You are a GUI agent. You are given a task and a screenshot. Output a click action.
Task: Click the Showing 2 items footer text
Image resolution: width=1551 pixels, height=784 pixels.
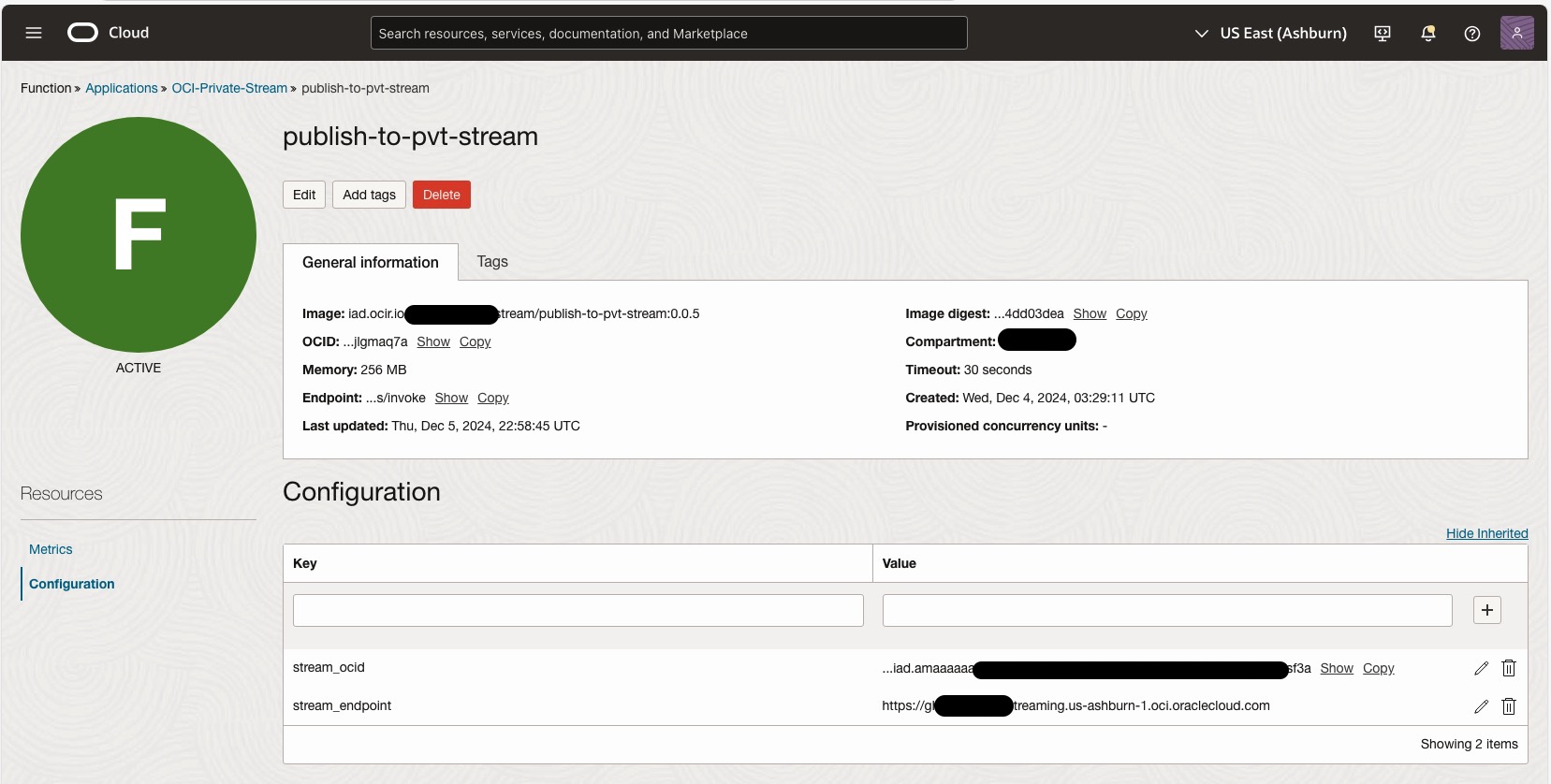pos(1470,744)
